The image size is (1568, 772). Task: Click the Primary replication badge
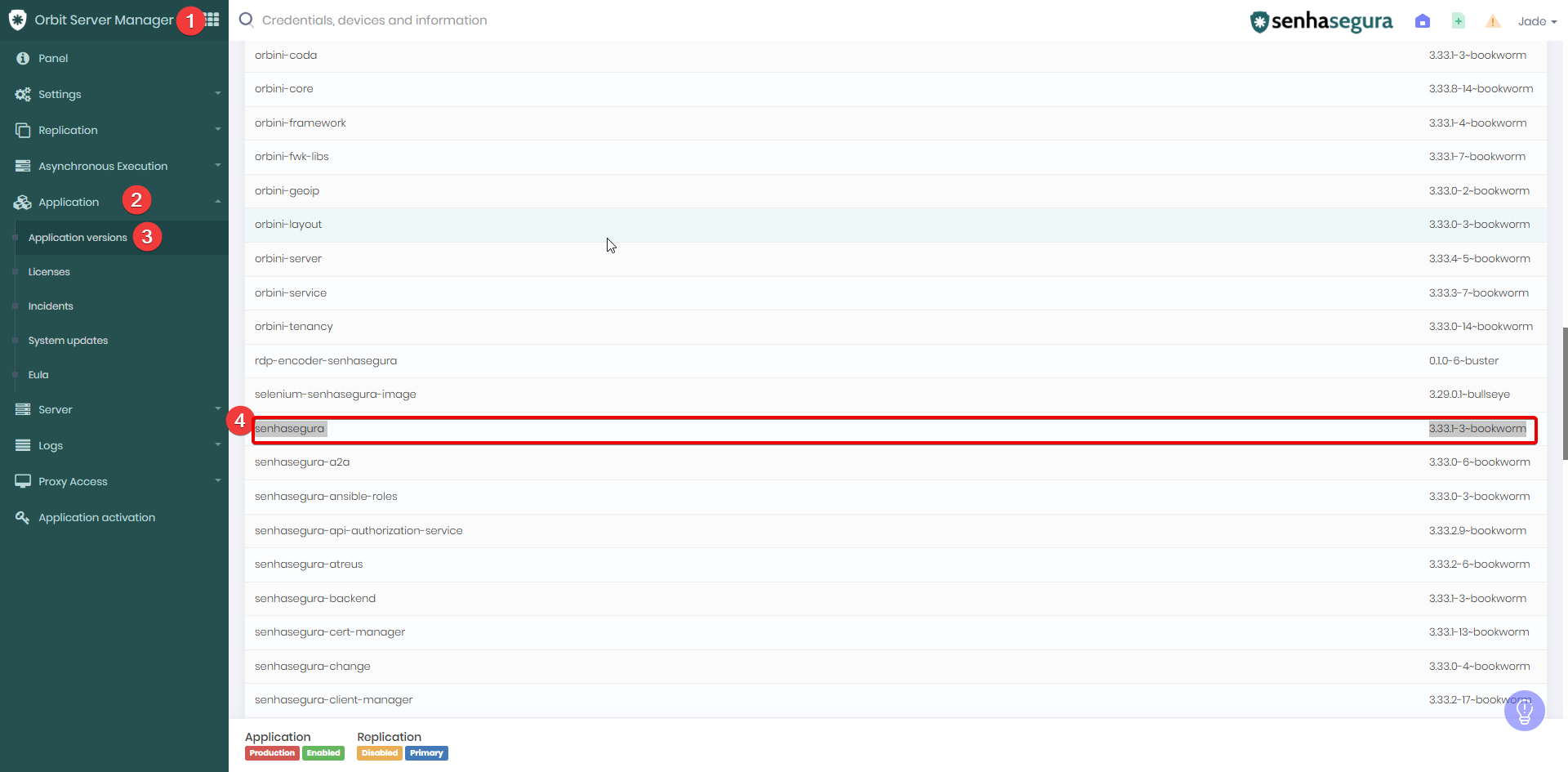click(x=426, y=753)
